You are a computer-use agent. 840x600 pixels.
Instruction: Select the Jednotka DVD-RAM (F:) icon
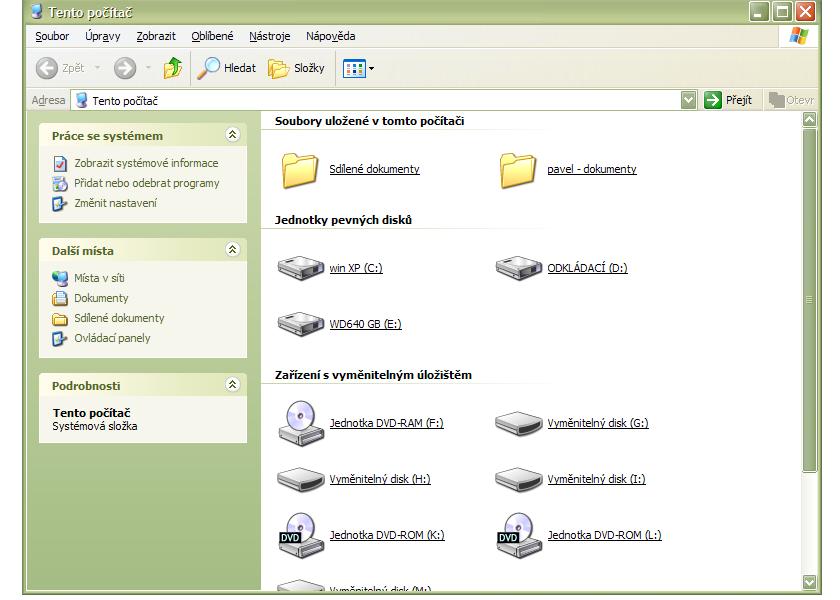coord(298,422)
